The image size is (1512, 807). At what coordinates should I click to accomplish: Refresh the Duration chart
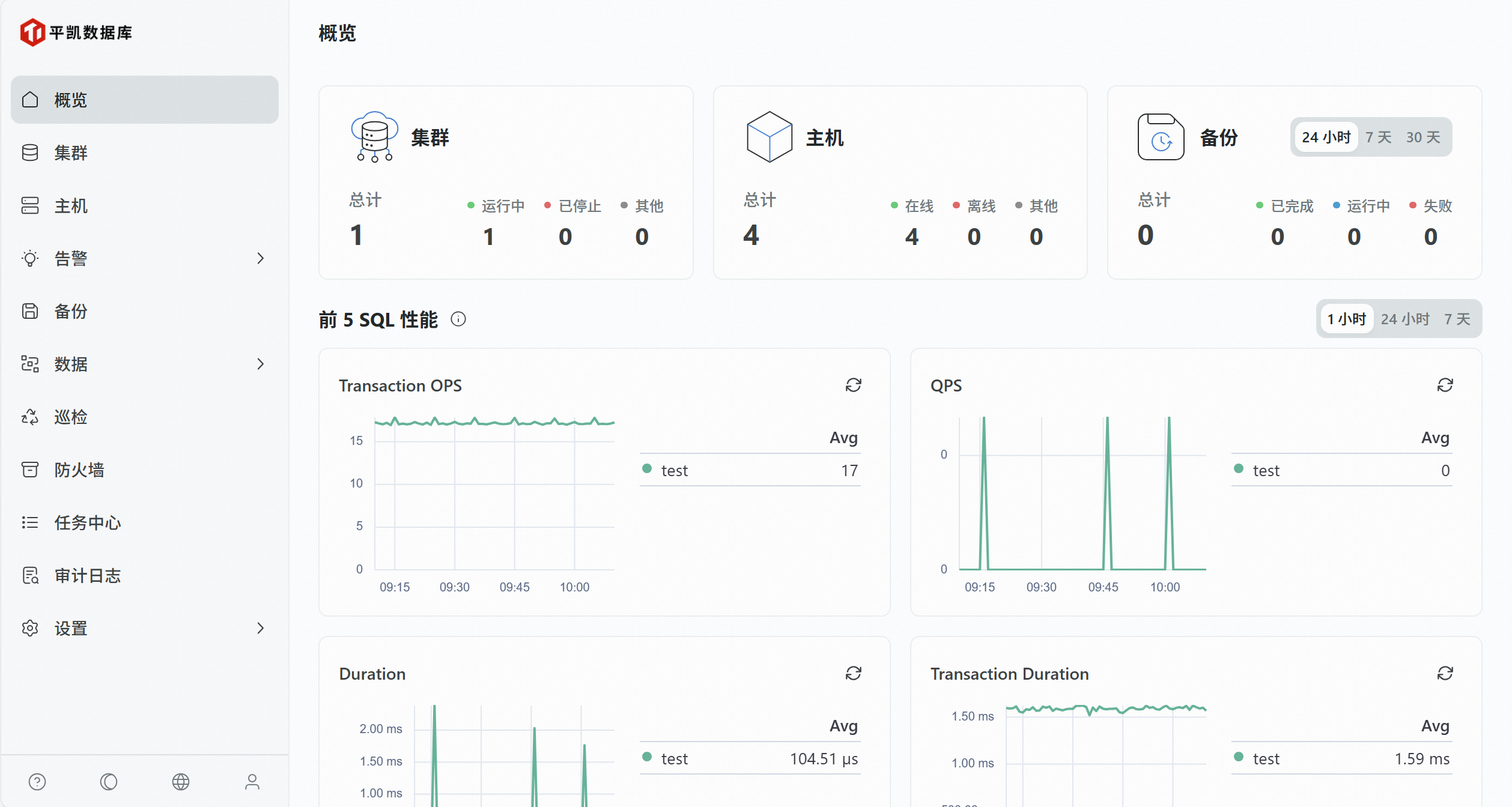pos(853,673)
